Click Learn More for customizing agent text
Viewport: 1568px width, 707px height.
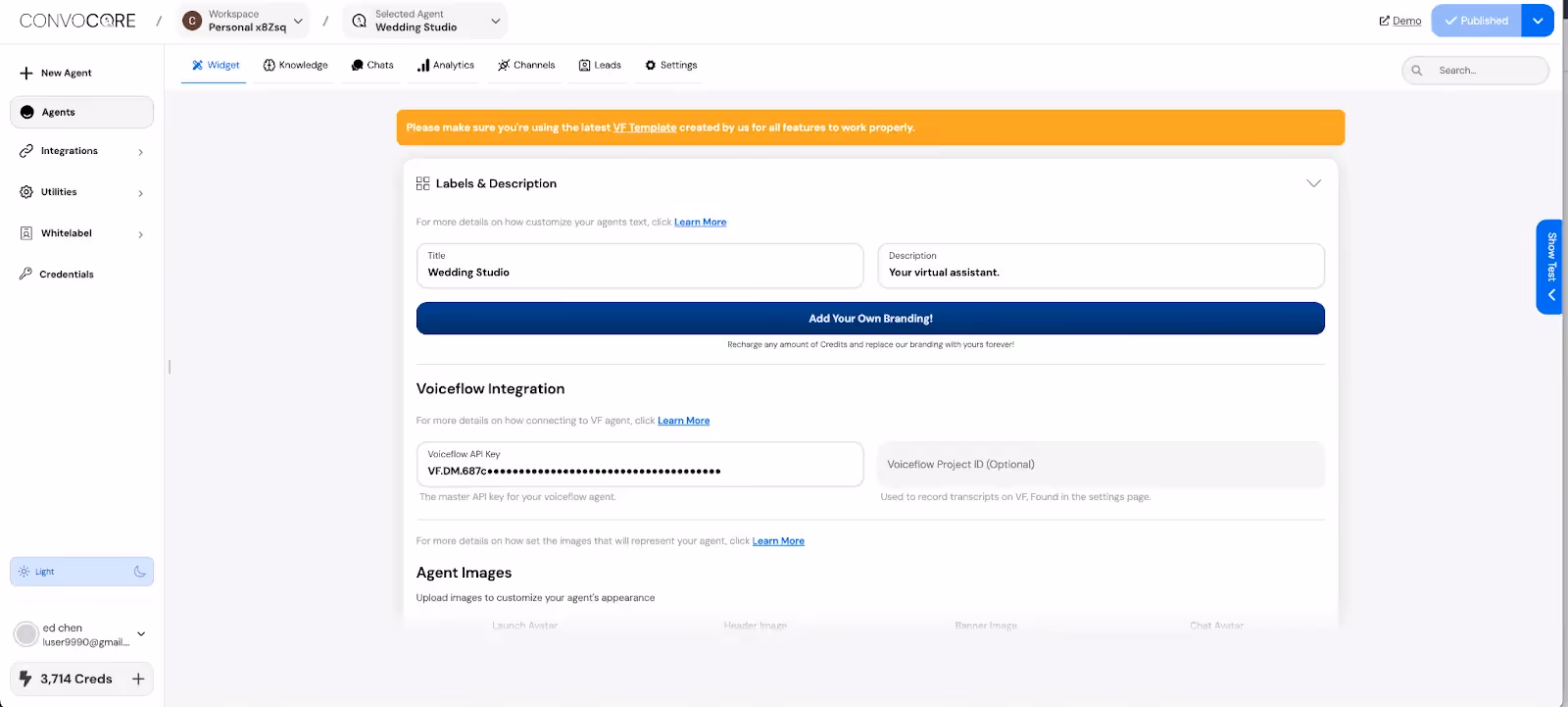pos(701,223)
